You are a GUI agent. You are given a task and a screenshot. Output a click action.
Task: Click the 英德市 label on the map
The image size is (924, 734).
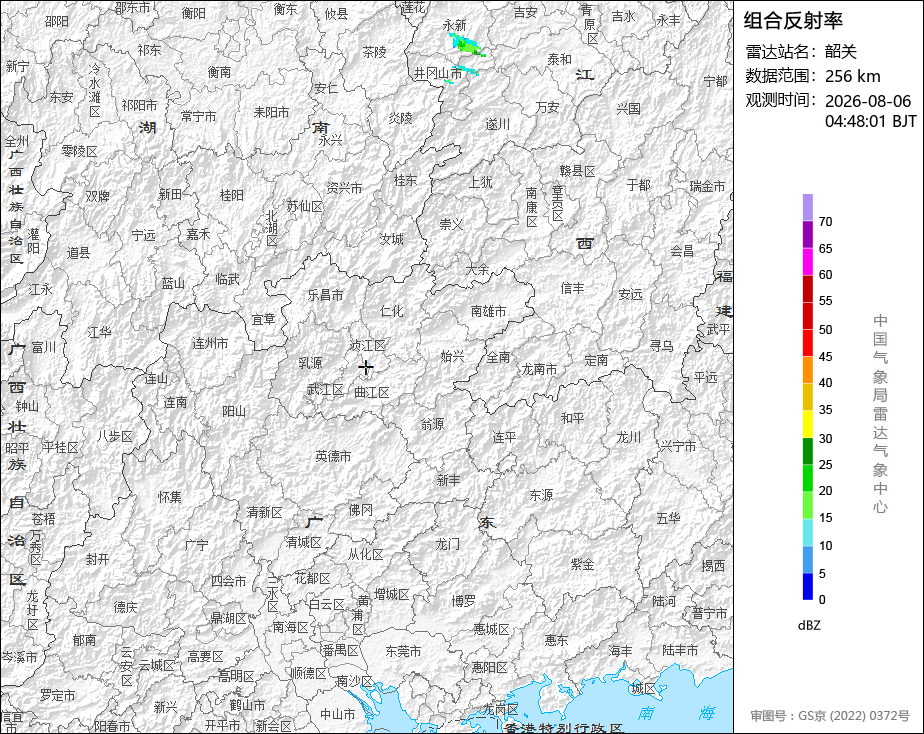coord(333,456)
